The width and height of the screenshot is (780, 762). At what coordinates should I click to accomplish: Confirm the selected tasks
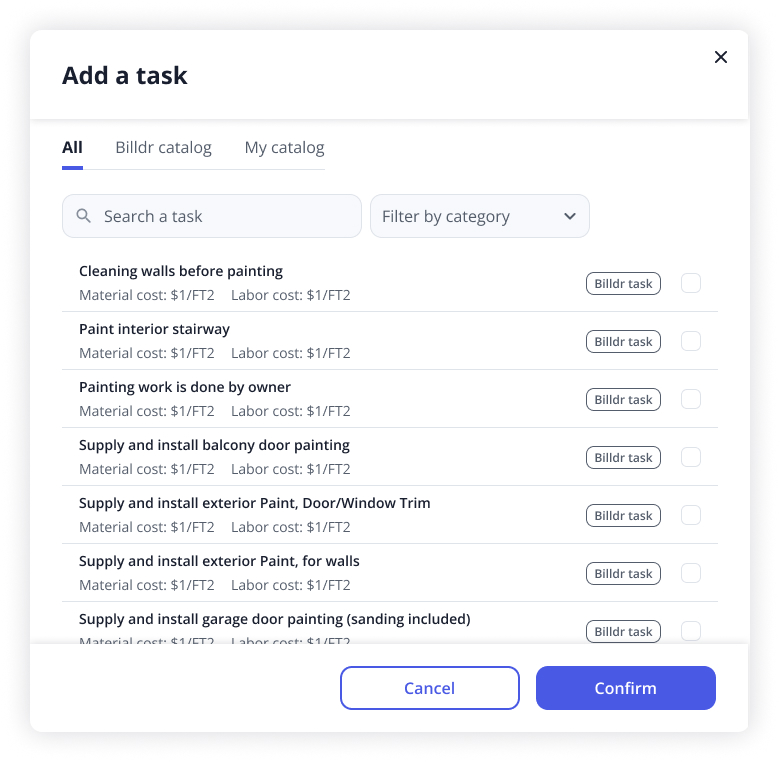(x=625, y=688)
